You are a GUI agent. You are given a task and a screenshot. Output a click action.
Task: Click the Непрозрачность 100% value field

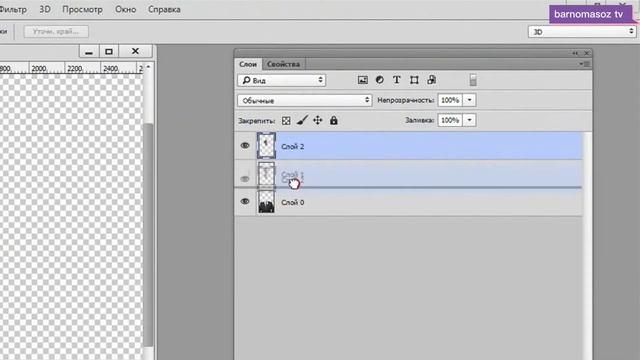(x=450, y=100)
